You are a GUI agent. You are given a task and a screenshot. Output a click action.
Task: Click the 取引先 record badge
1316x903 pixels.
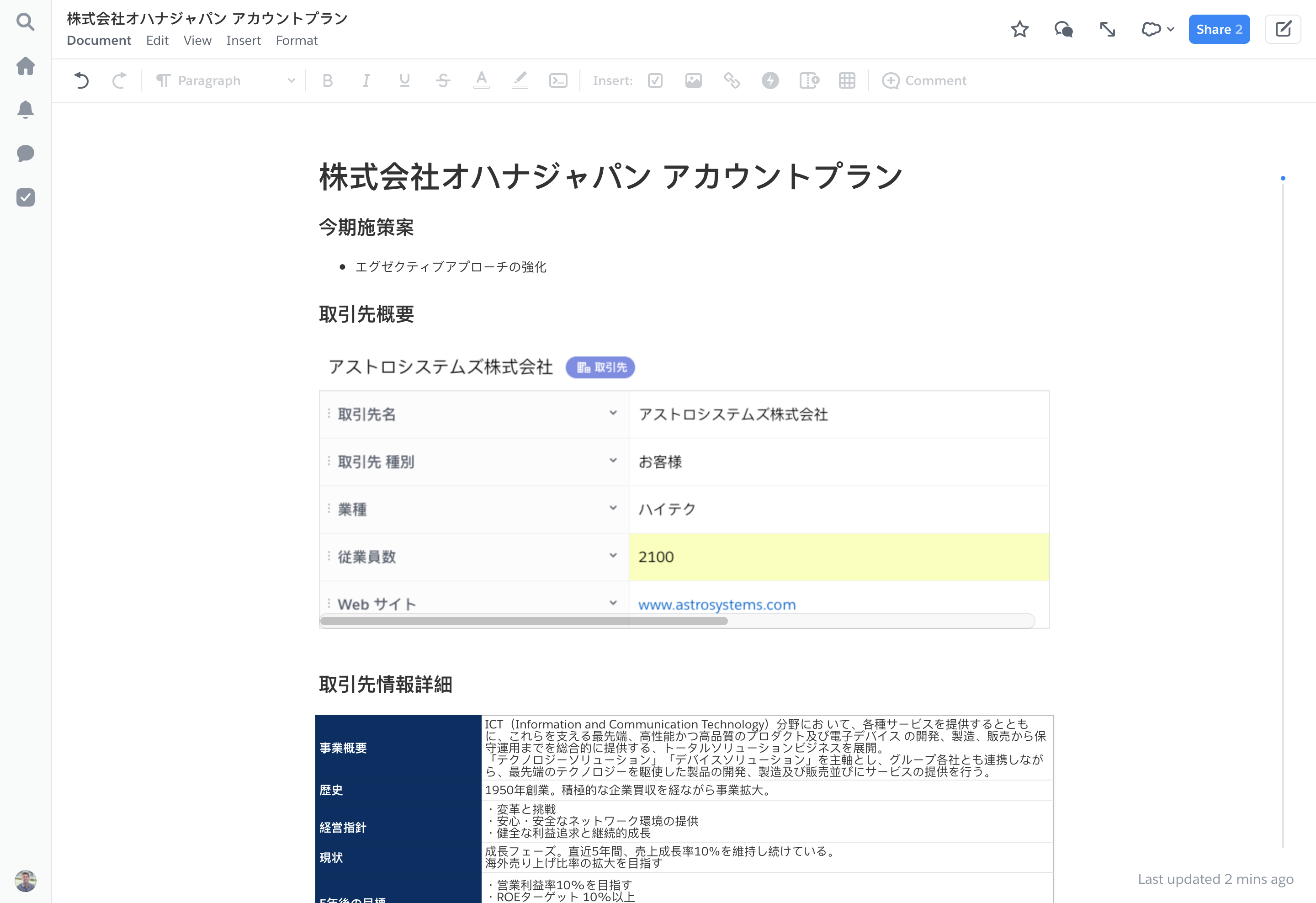[x=600, y=367]
